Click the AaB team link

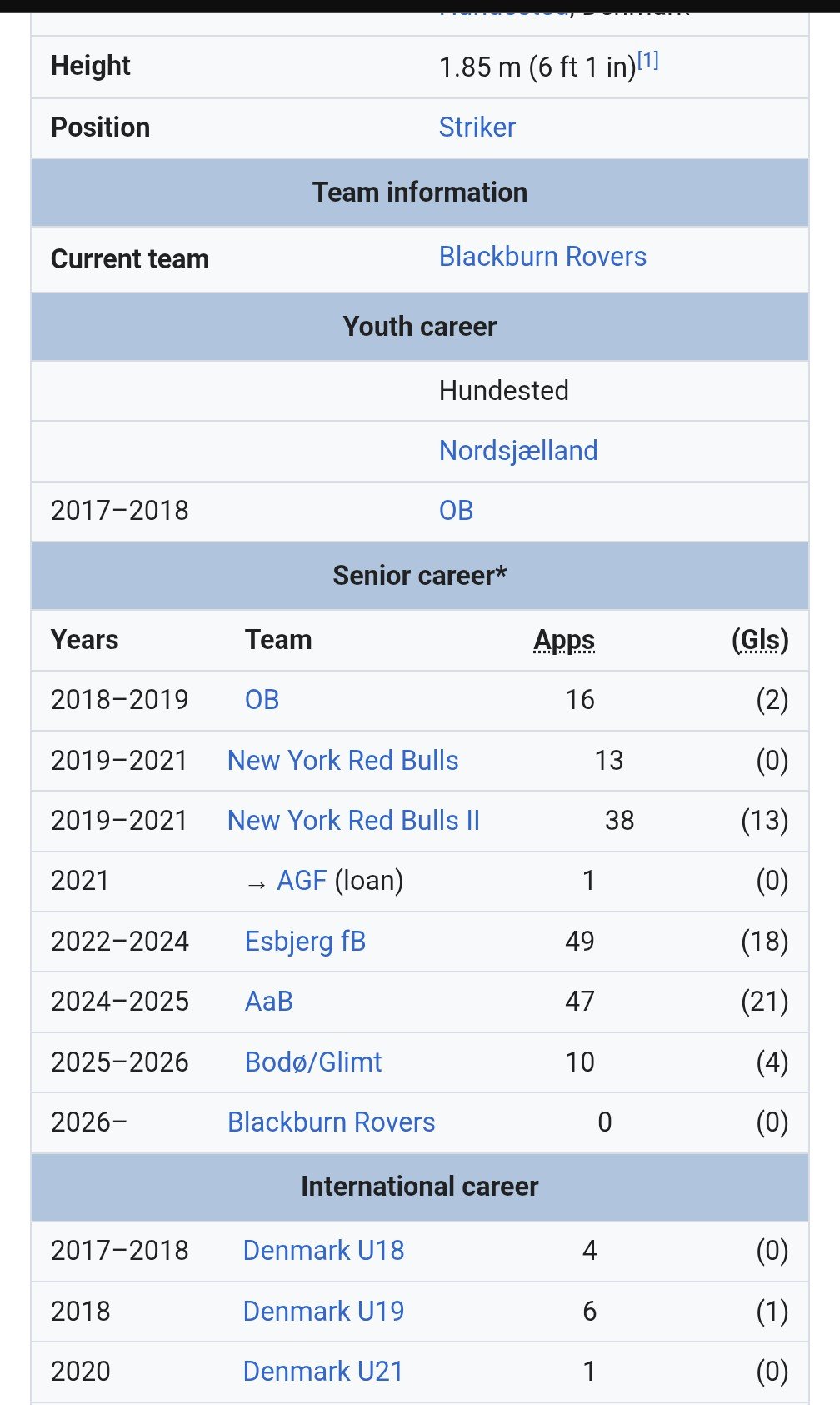pyautogui.click(x=268, y=1002)
